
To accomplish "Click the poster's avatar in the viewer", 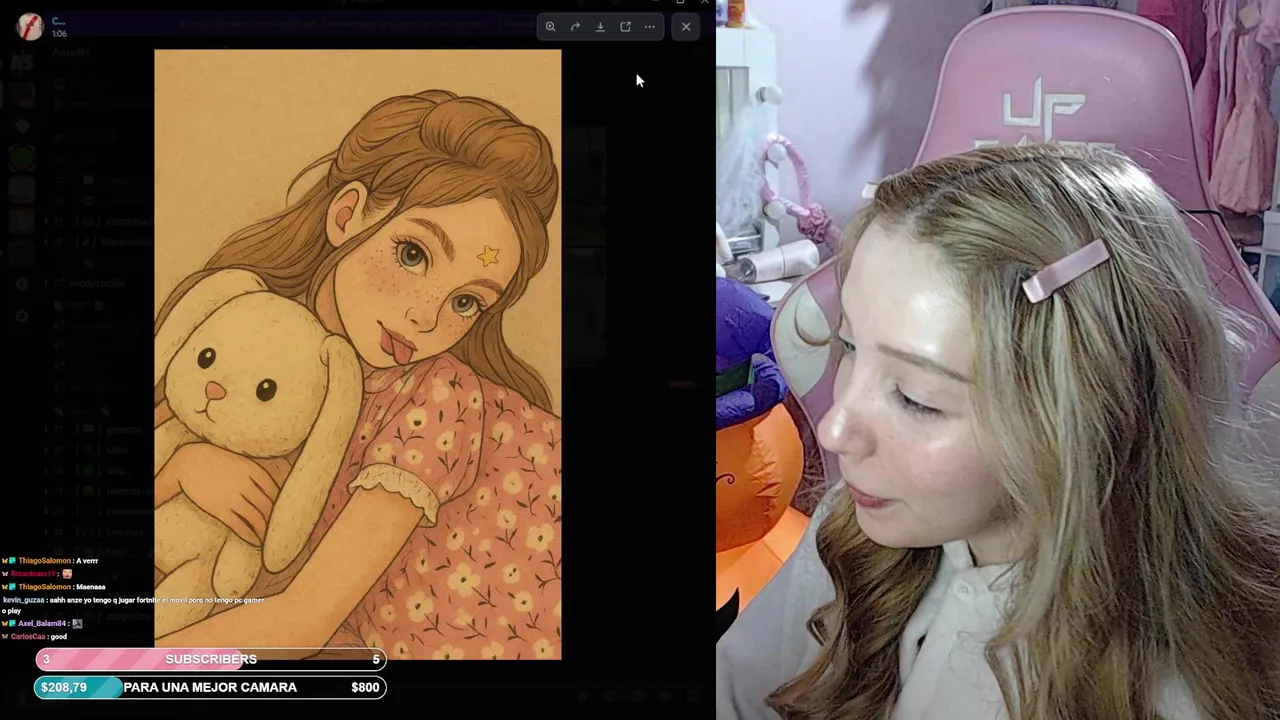I will point(30,27).
